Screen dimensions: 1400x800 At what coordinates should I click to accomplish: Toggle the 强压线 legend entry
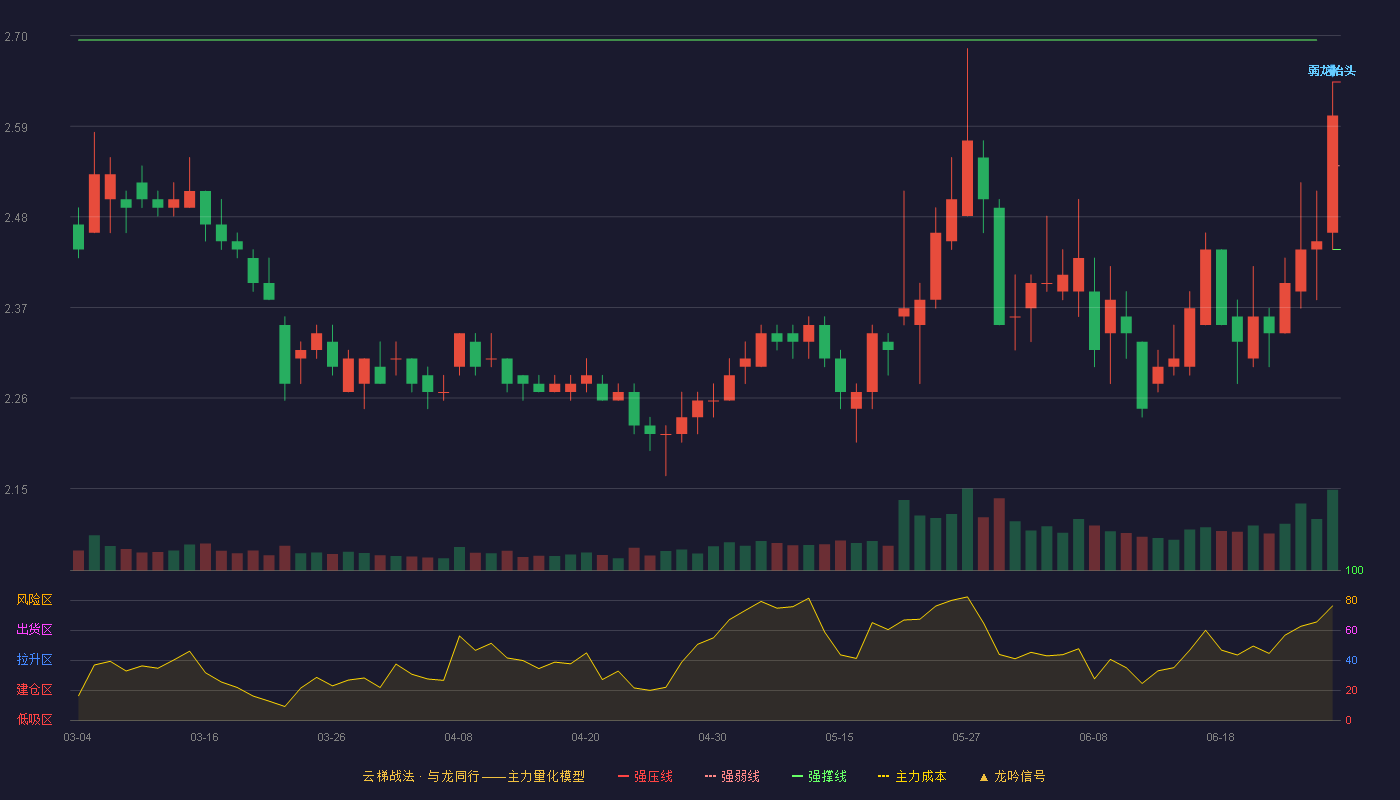click(x=645, y=776)
